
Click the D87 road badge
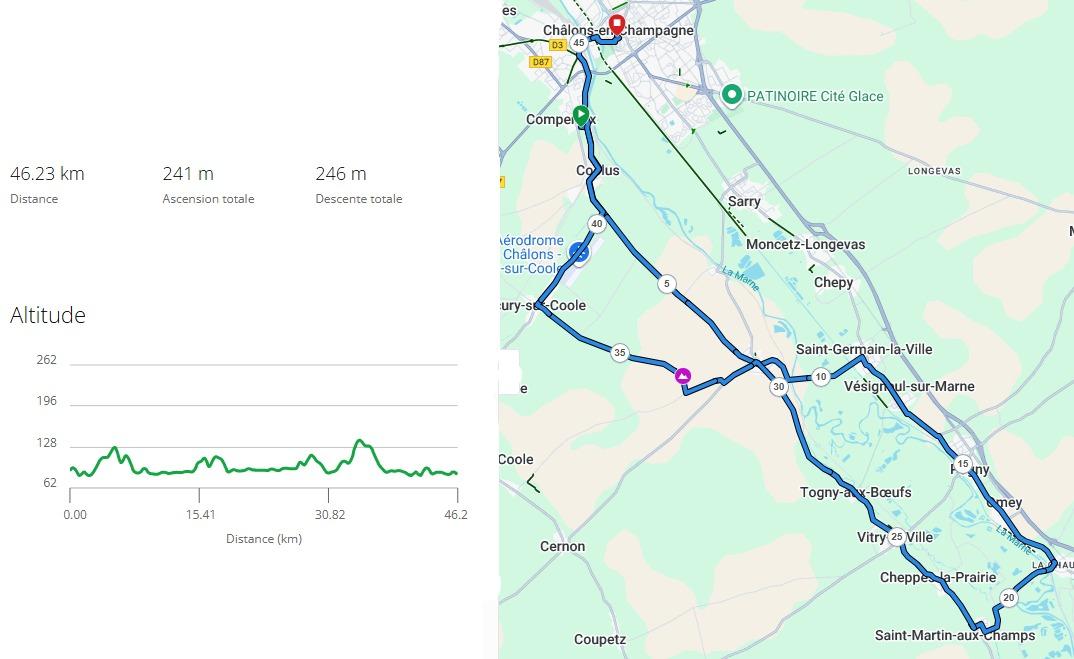540,62
